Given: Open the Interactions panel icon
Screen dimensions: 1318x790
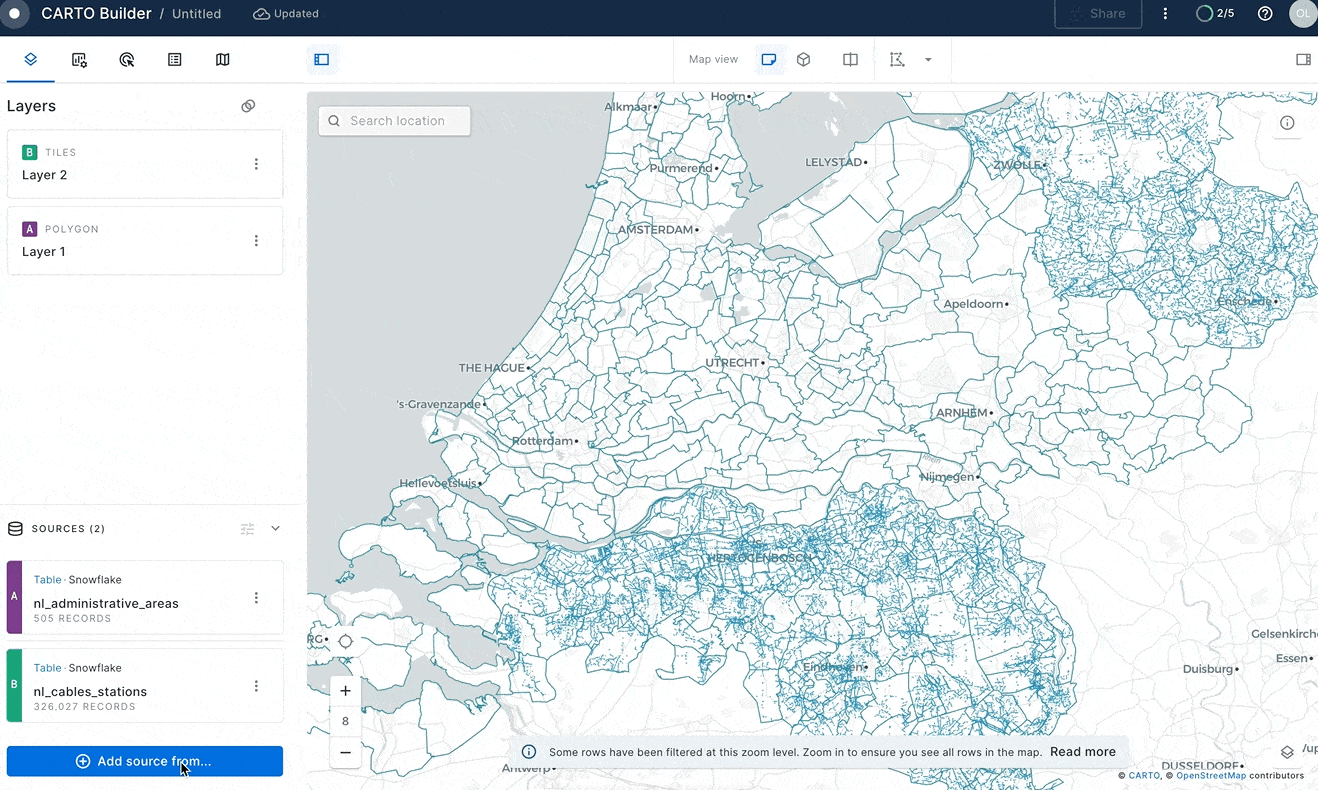Looking at the screenshot, I should pyautogui.click(x=127, y=59).
